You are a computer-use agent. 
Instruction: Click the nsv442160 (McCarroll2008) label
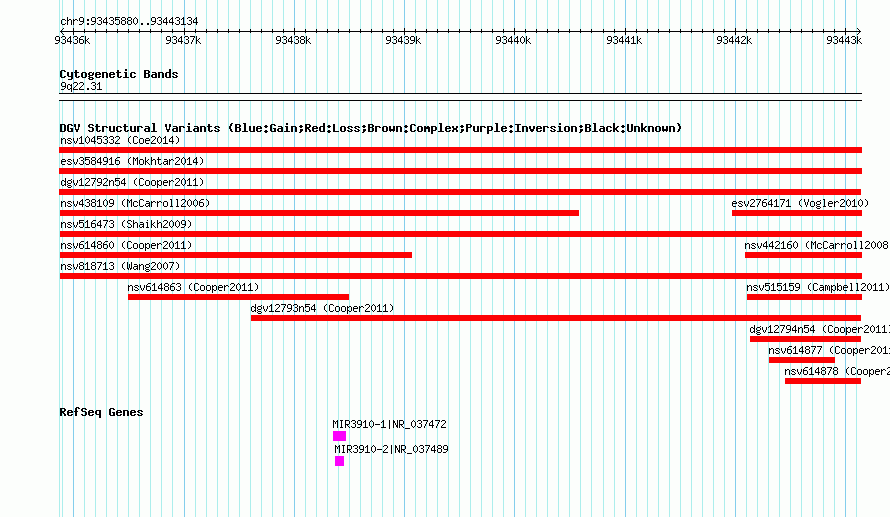coord(817,245)
